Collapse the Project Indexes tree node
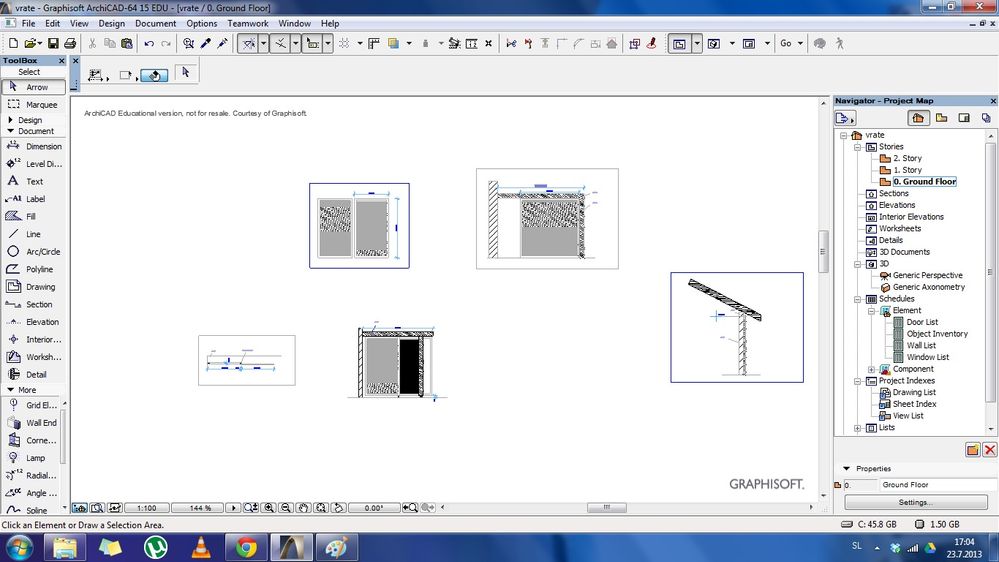 pyautogui.click(x=858, y=381)
